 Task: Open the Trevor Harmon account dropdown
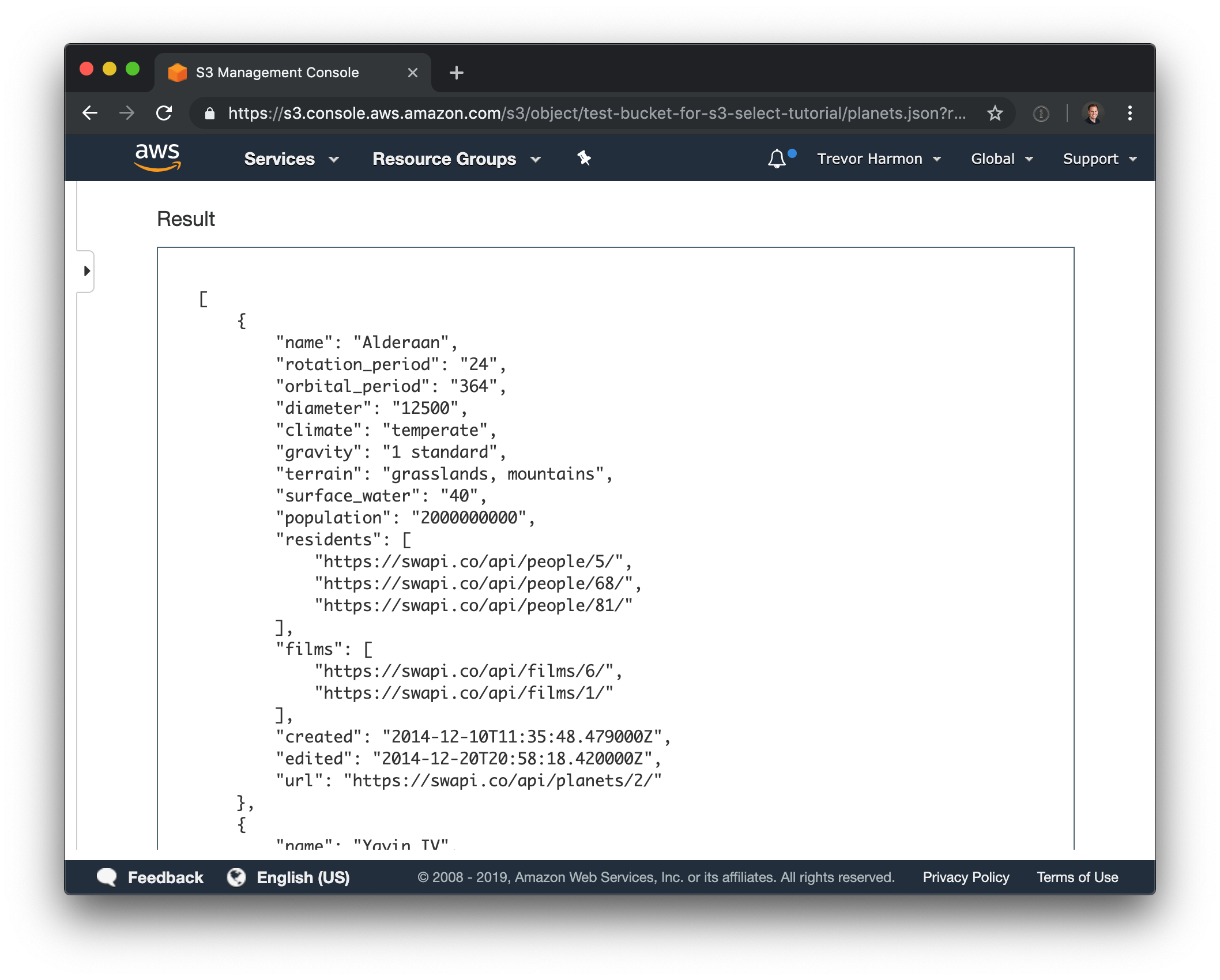click(x=879, y=159)
